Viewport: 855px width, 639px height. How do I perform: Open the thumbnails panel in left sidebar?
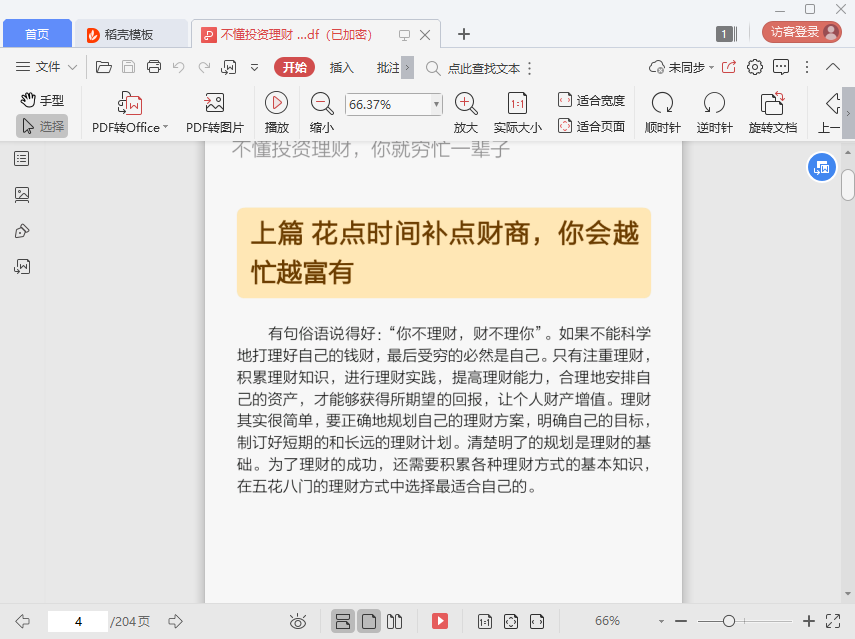coord(22,194)
